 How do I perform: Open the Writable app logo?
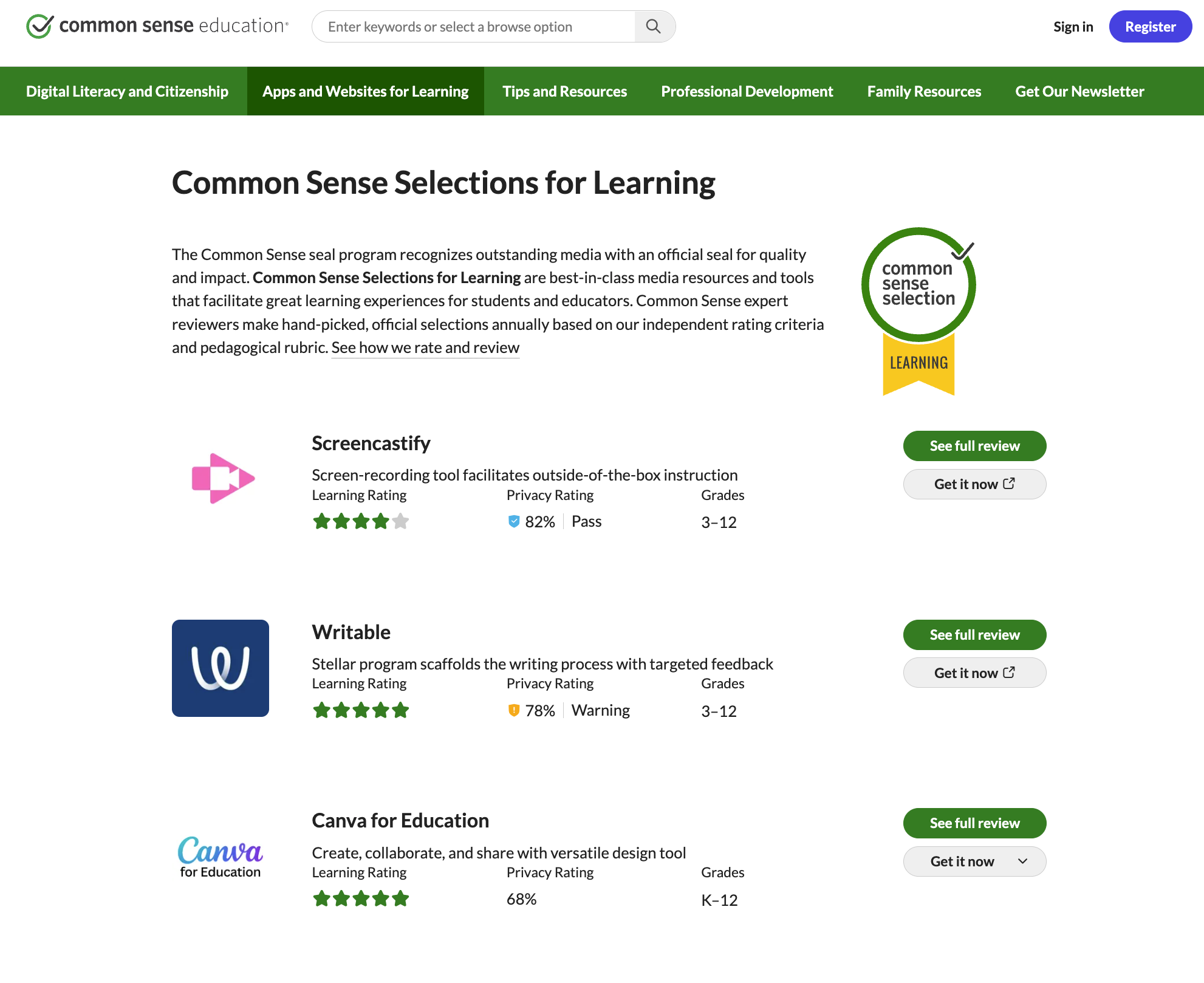click(x=221, y=668)
